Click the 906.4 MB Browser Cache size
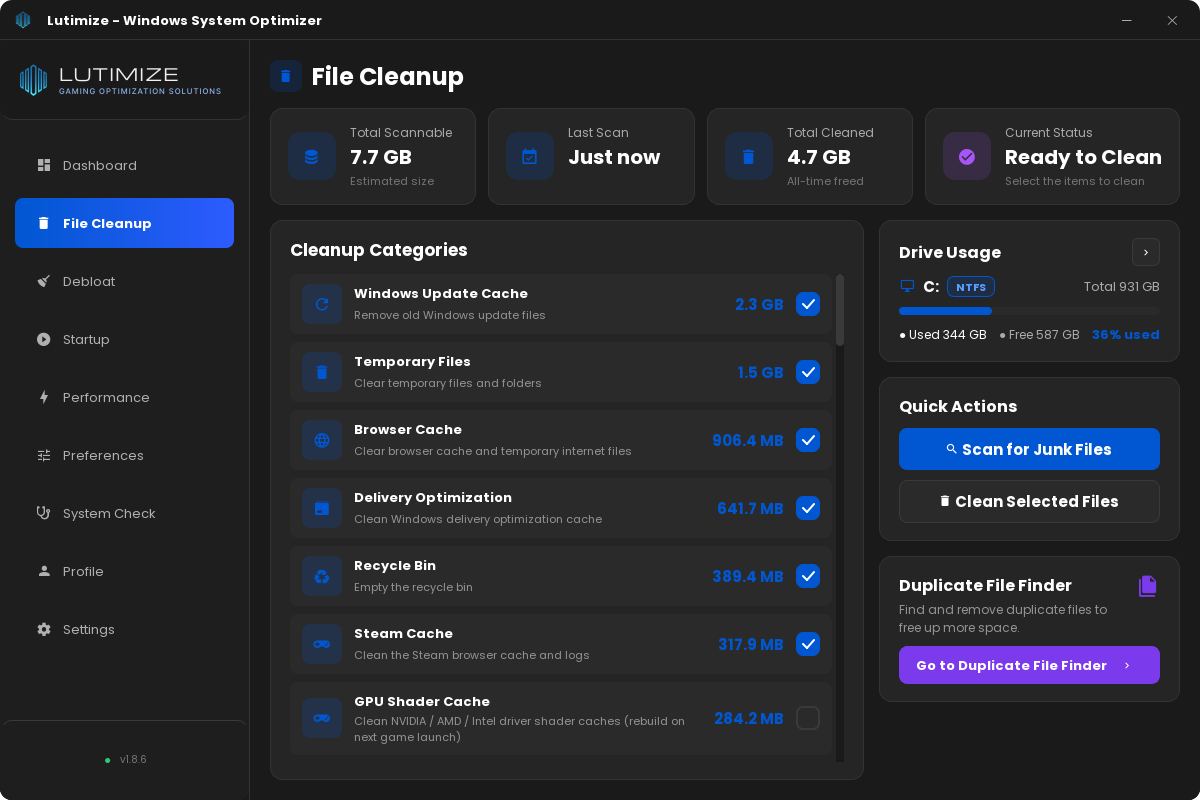 (x=748, y=440)
